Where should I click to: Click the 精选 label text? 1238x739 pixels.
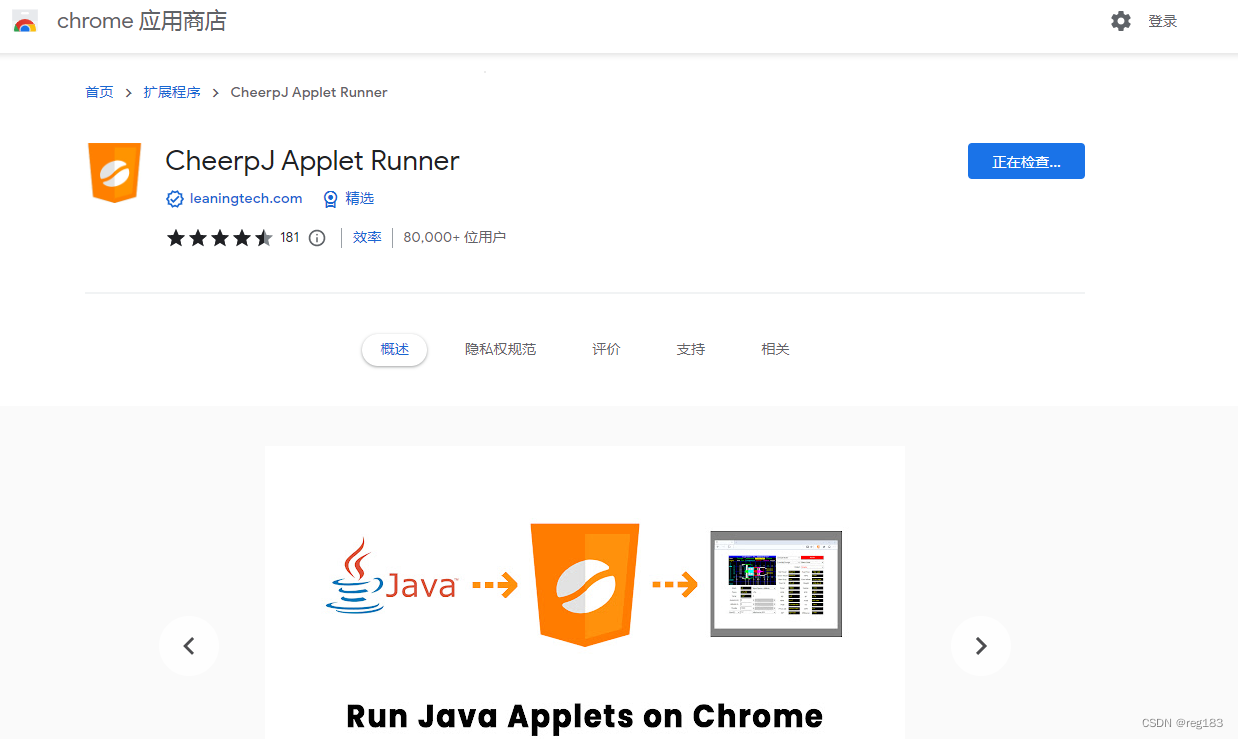coord(360,199)
